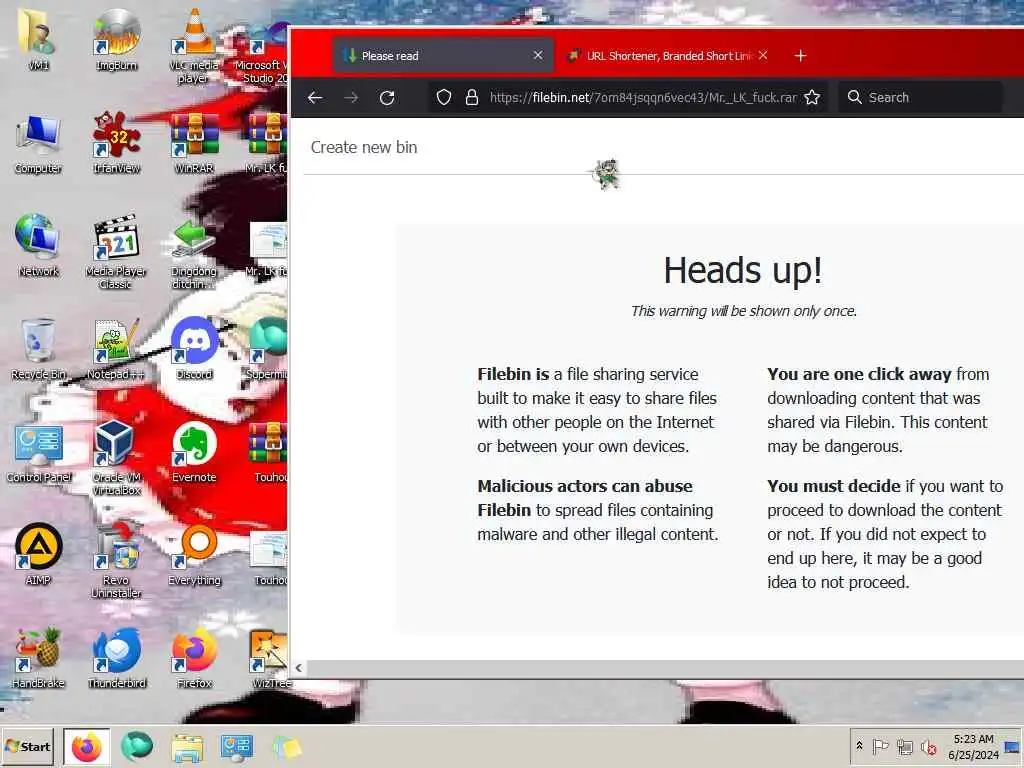Open Control Panel desktop icon

[x=39, y=452]
